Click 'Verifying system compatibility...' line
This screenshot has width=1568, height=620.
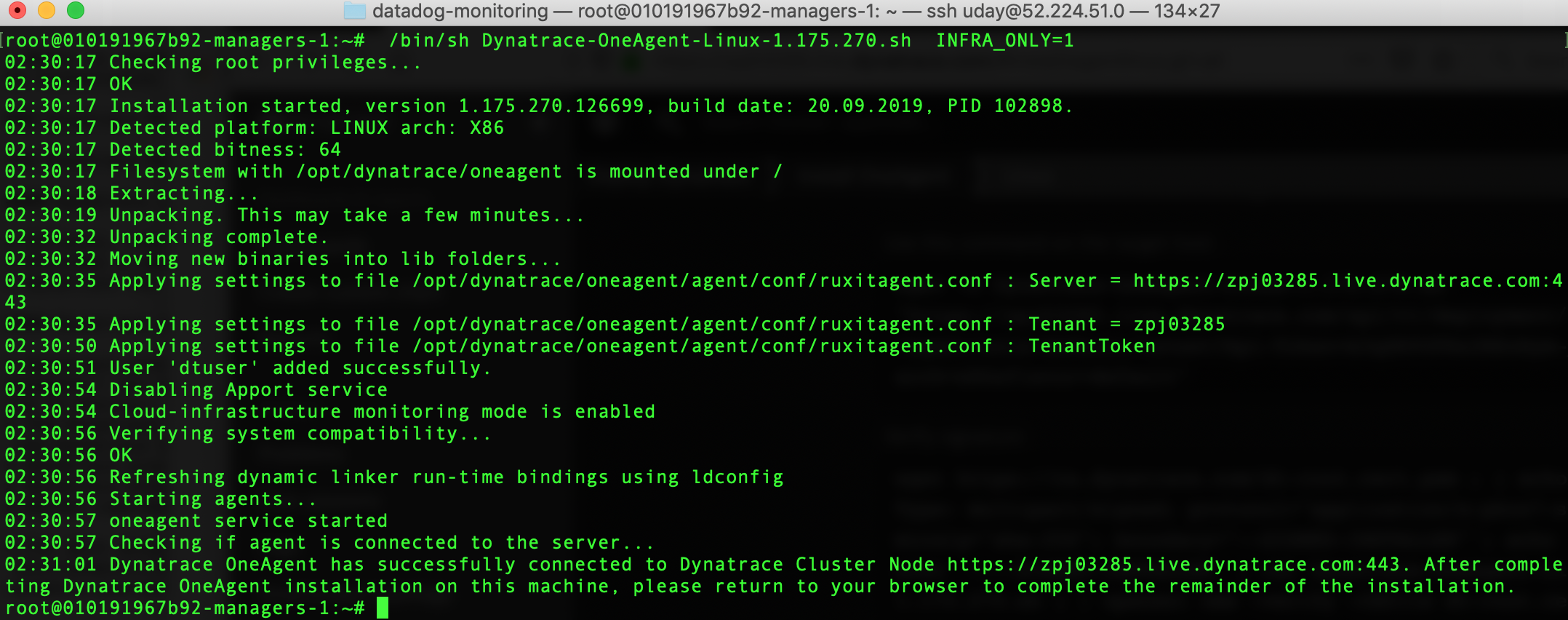pos(248,434)
